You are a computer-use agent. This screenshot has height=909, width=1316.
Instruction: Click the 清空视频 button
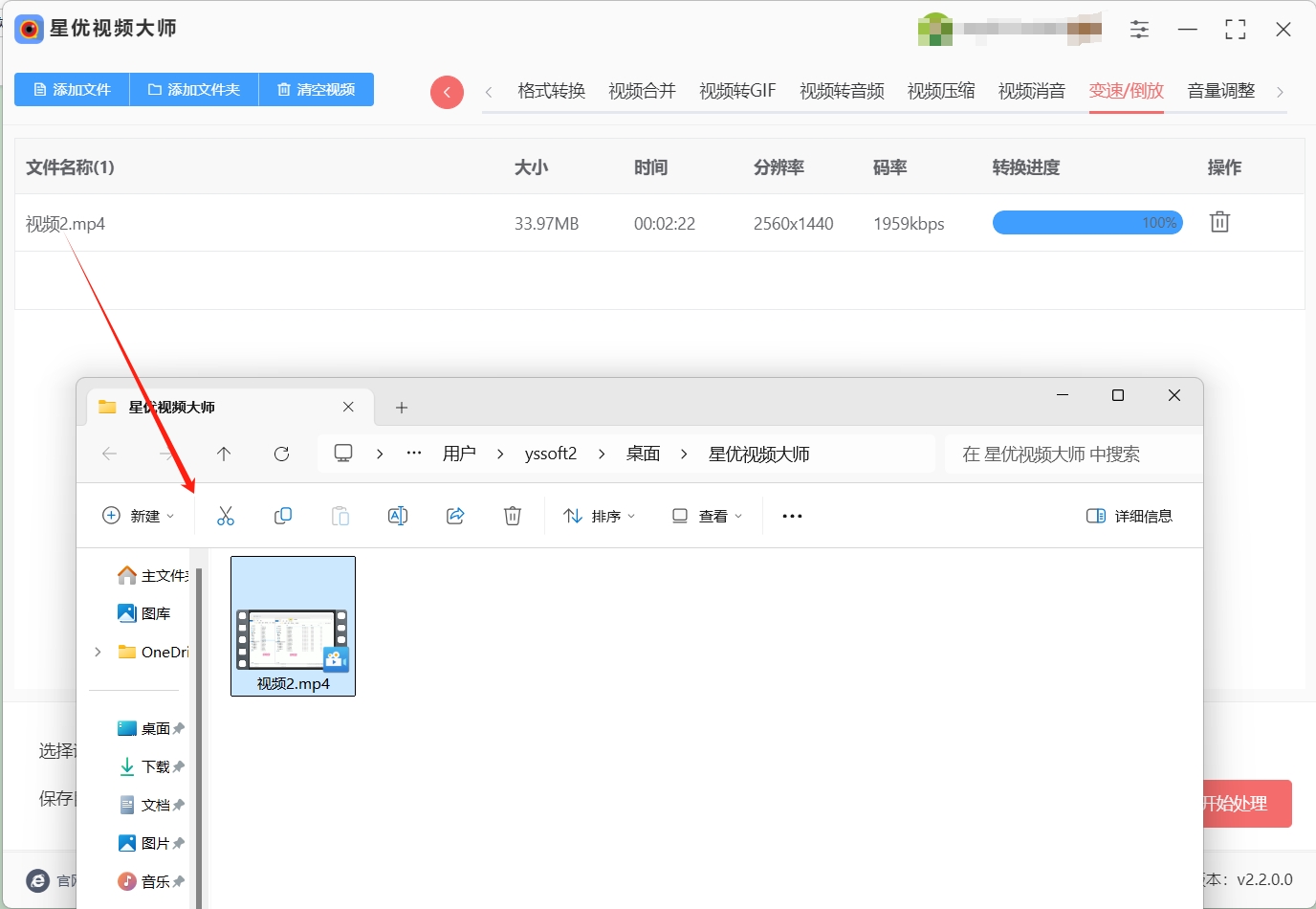[x=317, y=89]
